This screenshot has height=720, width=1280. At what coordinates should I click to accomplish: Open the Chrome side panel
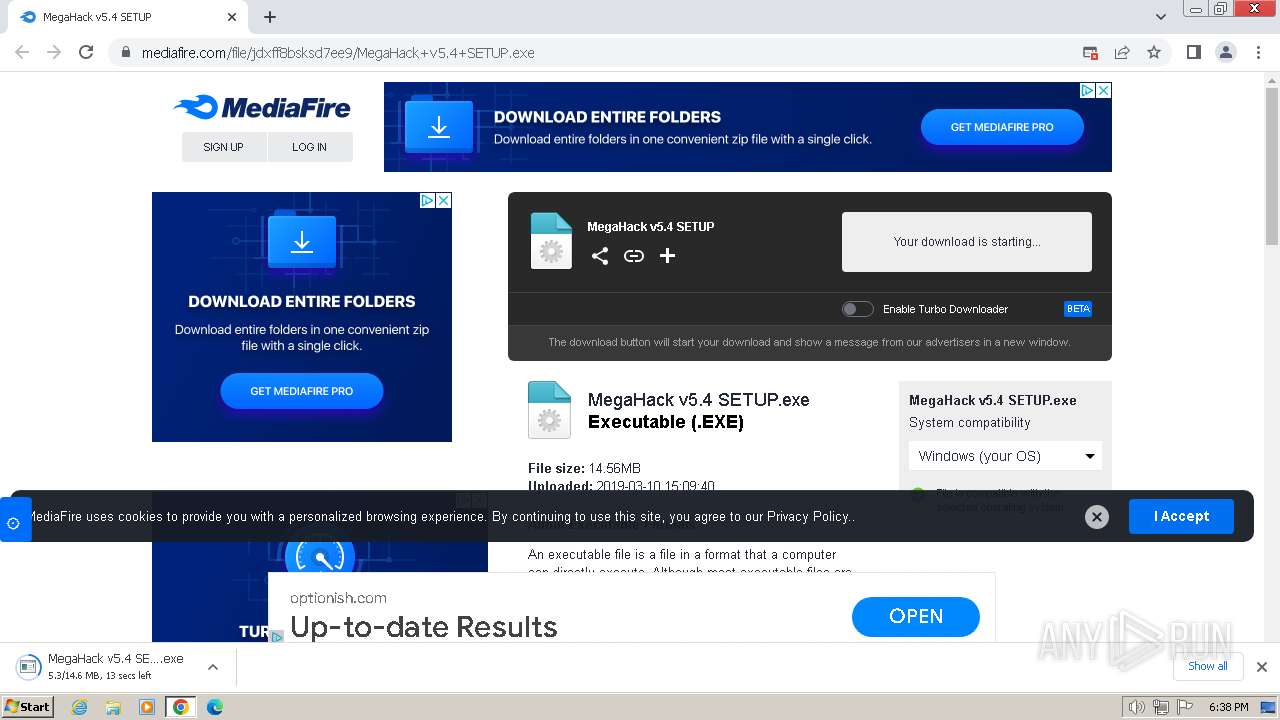1193,52
